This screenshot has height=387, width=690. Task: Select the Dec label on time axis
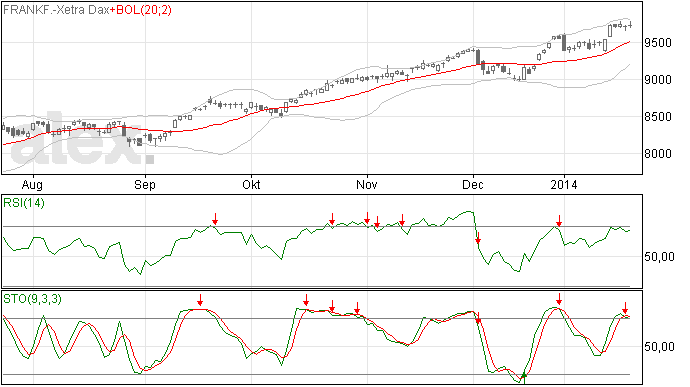(473, 184)
